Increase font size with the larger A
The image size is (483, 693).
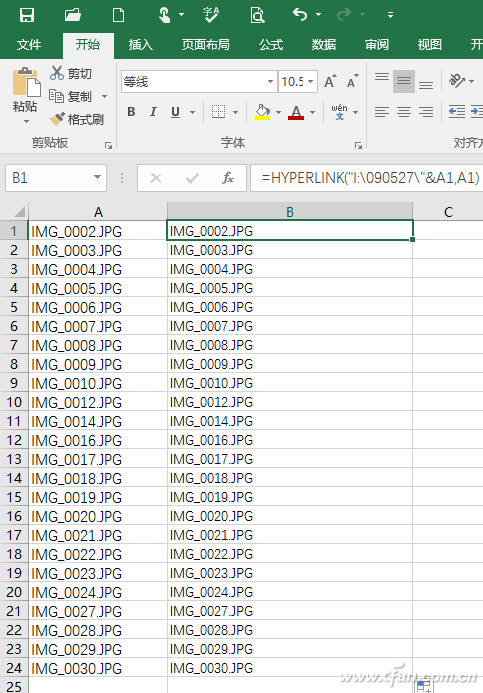coord(331,81)
